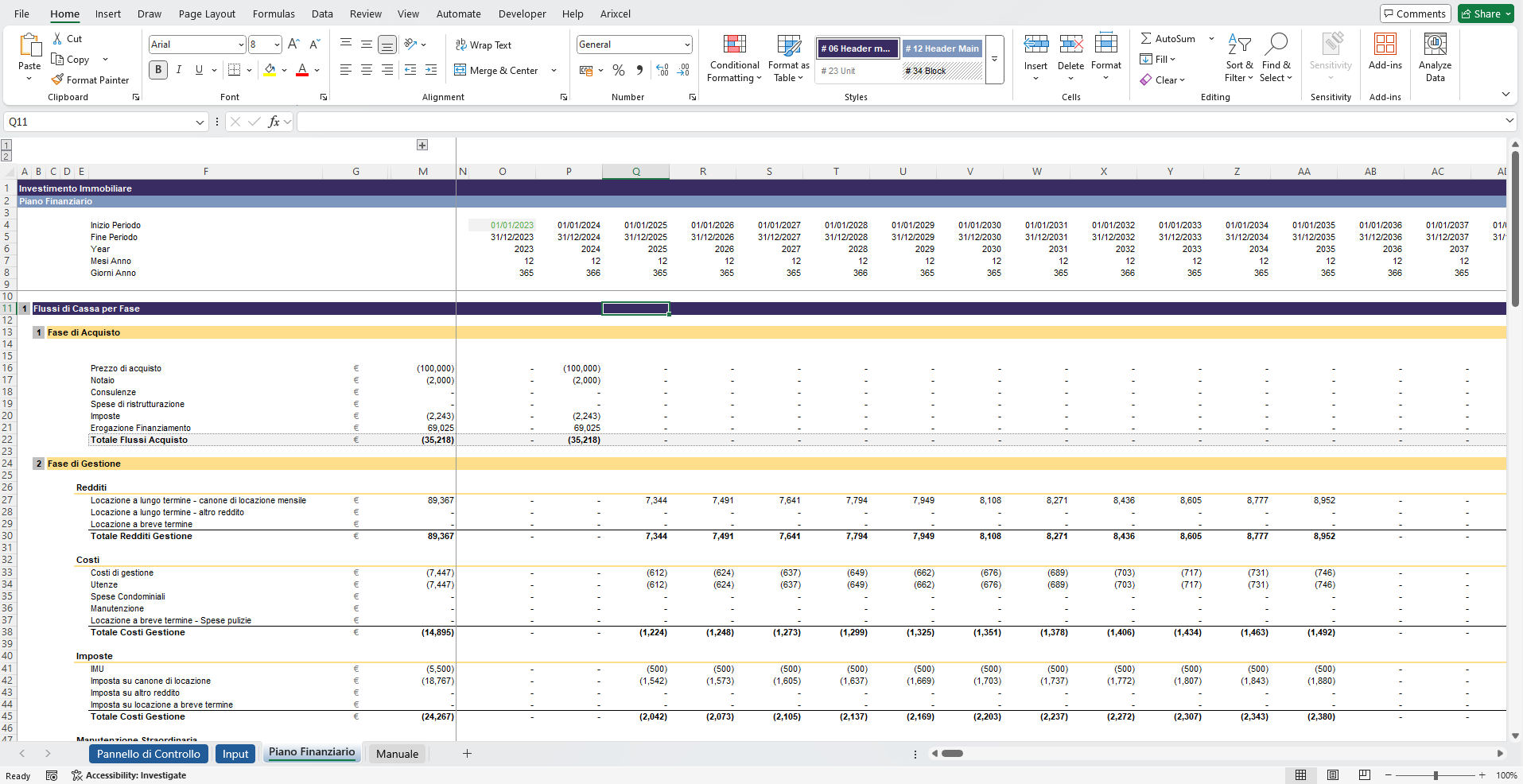This screenshot has height=784, width=1523.
Task: Click the Increase Font Size icon
Action: tap(293, 45)
